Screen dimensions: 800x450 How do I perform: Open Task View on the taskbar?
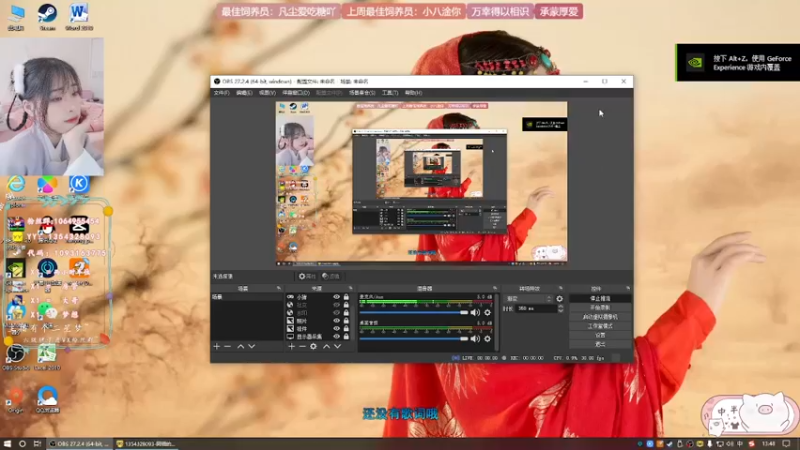(37, 444)
